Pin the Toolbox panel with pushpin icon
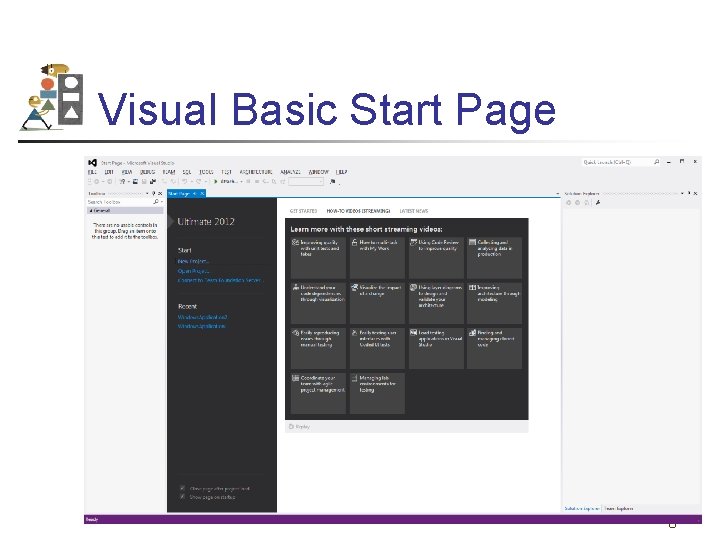Viewport: 720px width, 540px height. [154, 194]
